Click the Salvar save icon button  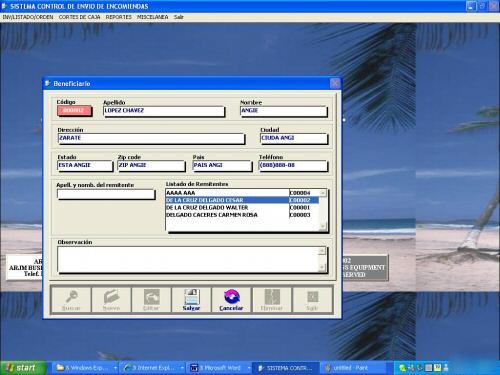[191, 300]
